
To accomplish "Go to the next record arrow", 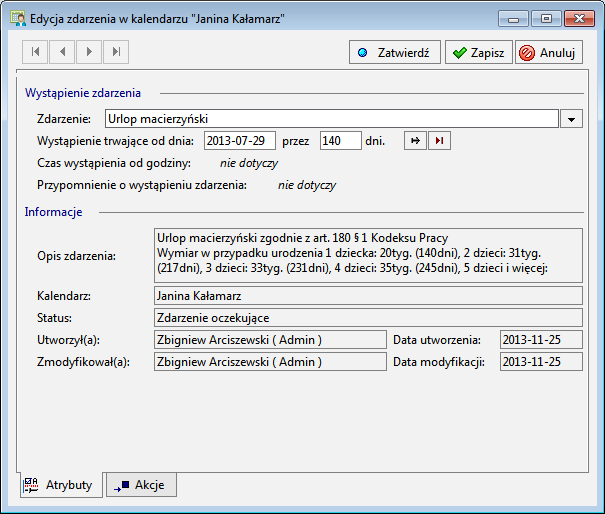I will [89, 52].
